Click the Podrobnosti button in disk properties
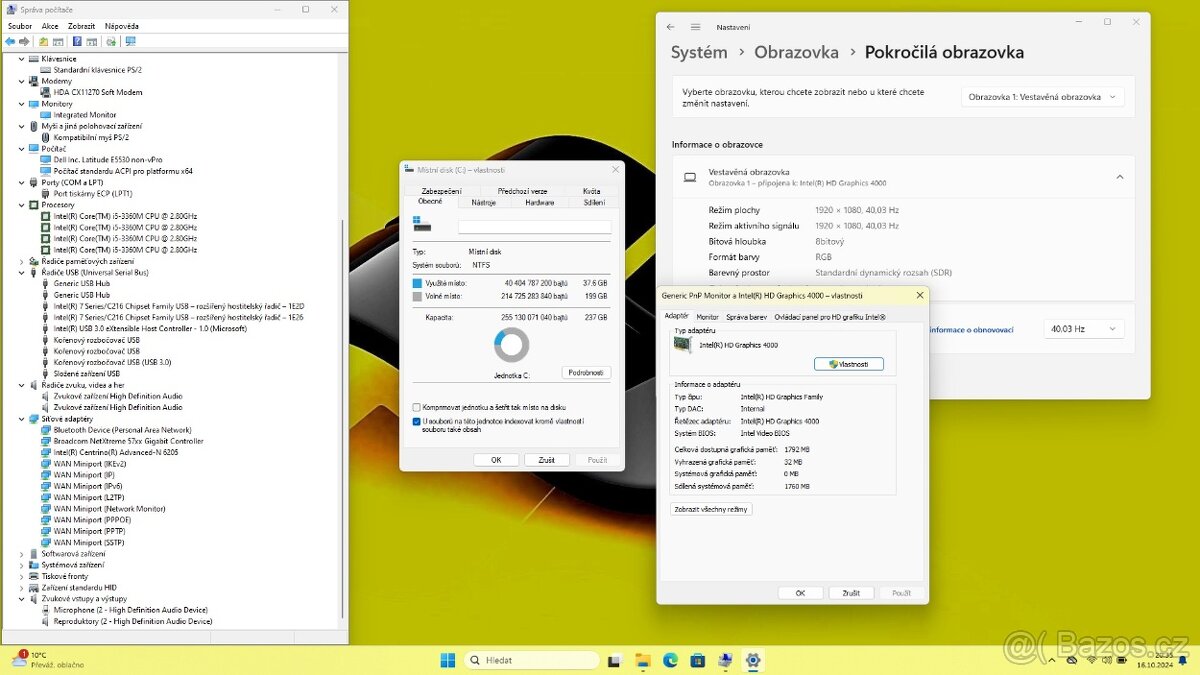The image size is (1200, 675). click(586, 371)
